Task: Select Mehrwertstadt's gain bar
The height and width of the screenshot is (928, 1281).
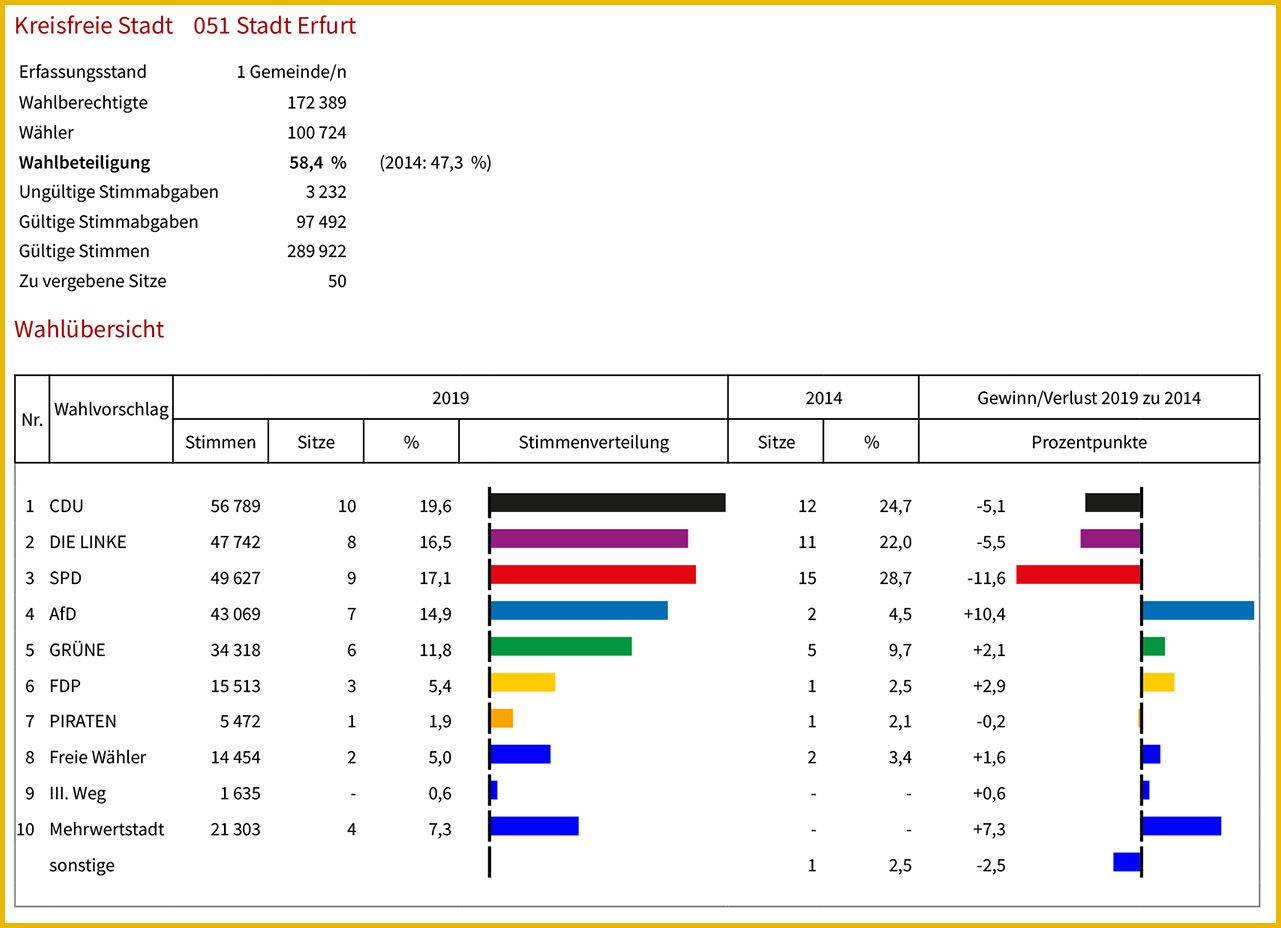Action: click(x=1182, y=826)
